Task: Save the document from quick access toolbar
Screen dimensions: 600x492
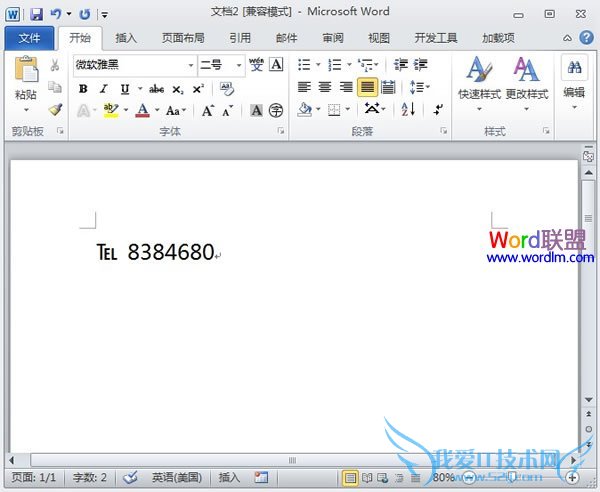Action: tap(36, 14)
